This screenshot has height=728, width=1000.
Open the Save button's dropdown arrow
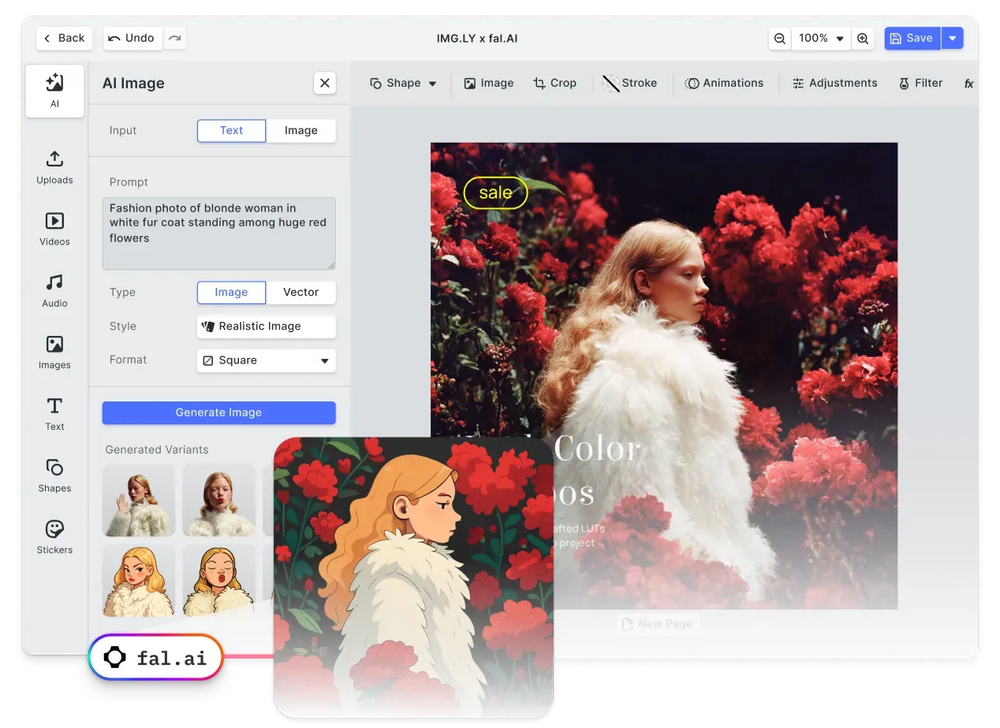pos(952,38)
